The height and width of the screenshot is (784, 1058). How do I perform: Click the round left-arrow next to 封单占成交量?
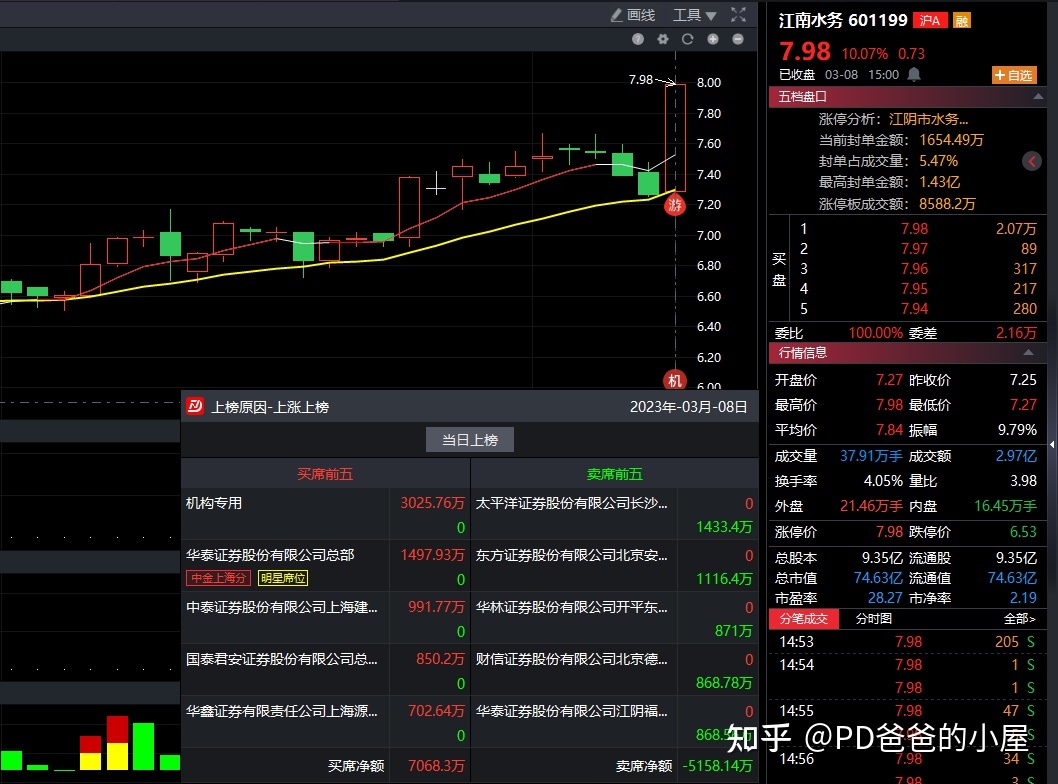[1032, 161]
